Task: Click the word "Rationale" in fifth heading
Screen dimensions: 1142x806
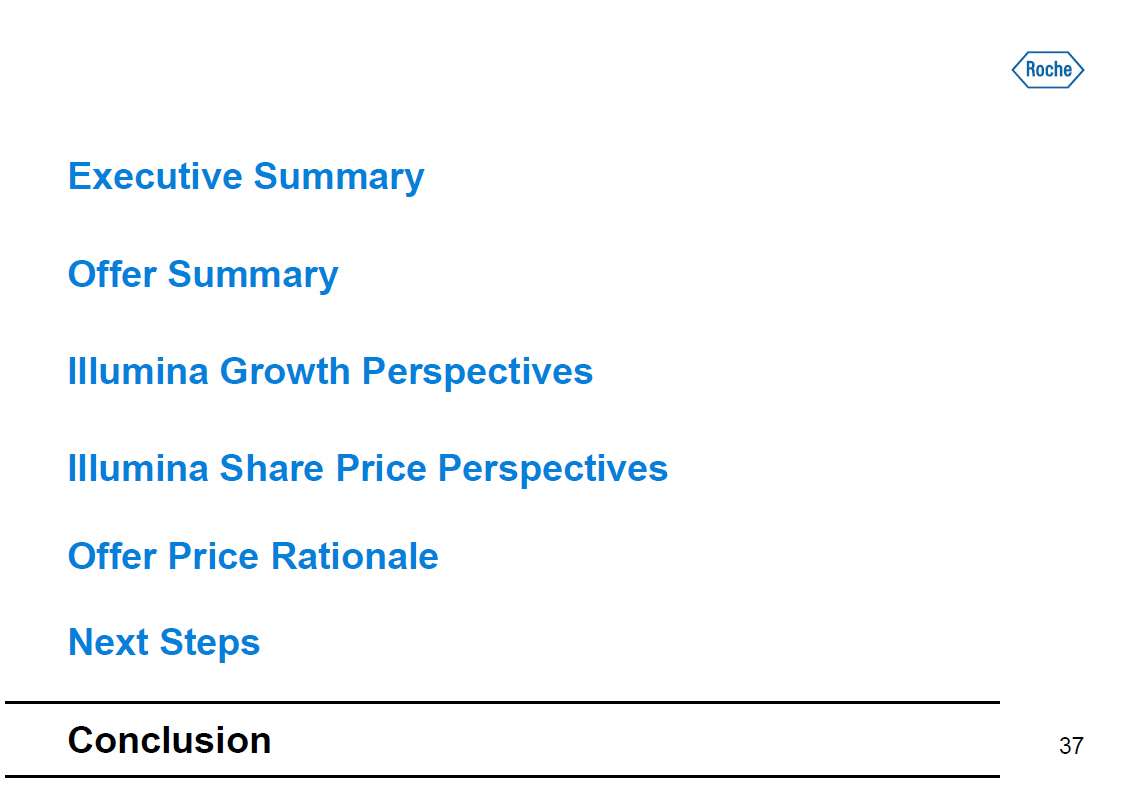Action: click(x=355, y=557)
